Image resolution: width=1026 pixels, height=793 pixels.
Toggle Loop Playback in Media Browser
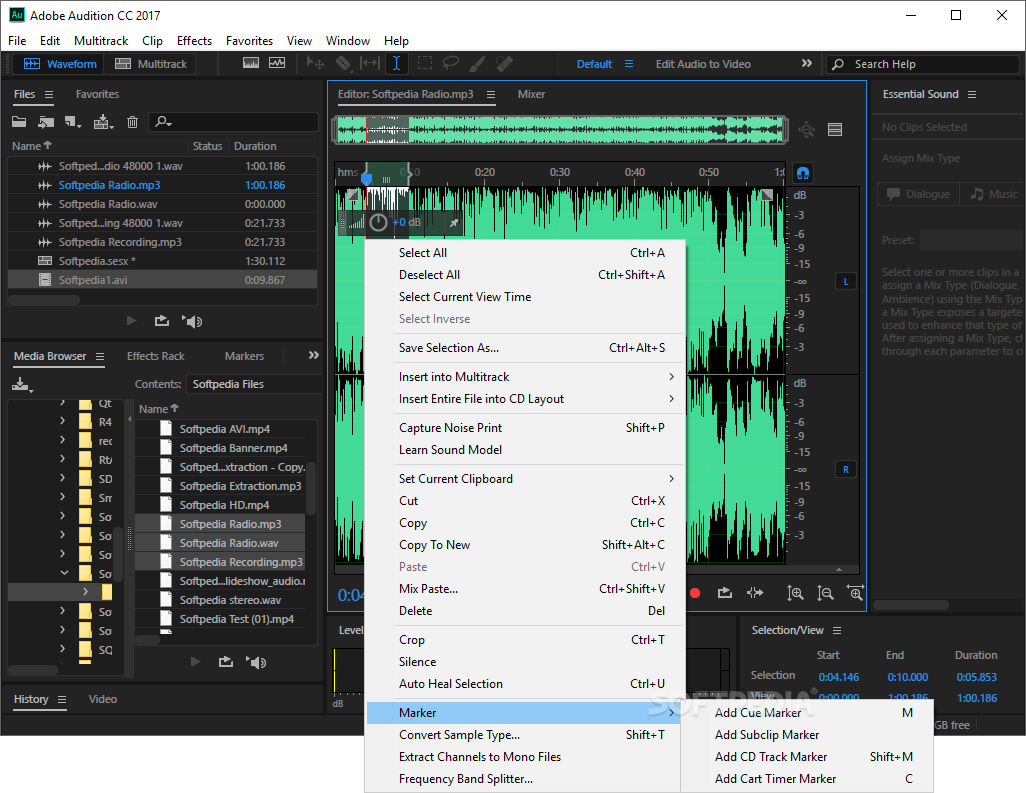click(x=226, y=662)
